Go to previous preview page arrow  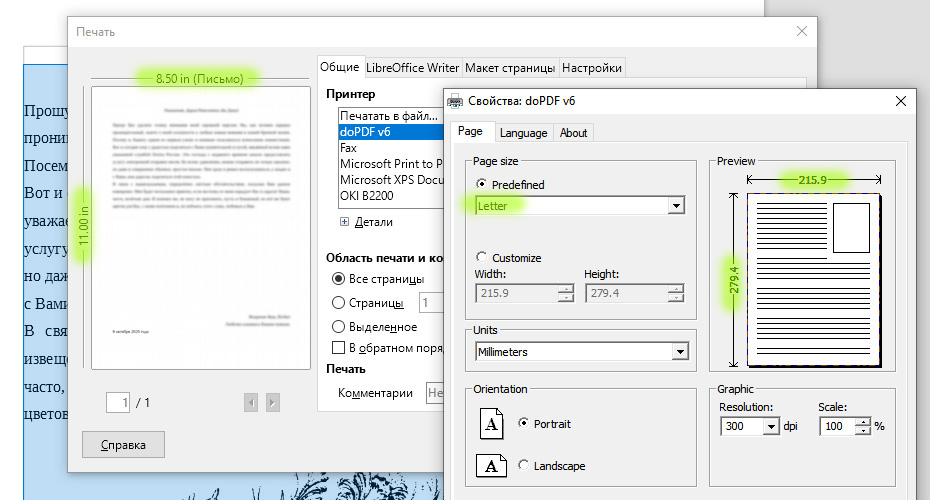click(x=251, y=402)
